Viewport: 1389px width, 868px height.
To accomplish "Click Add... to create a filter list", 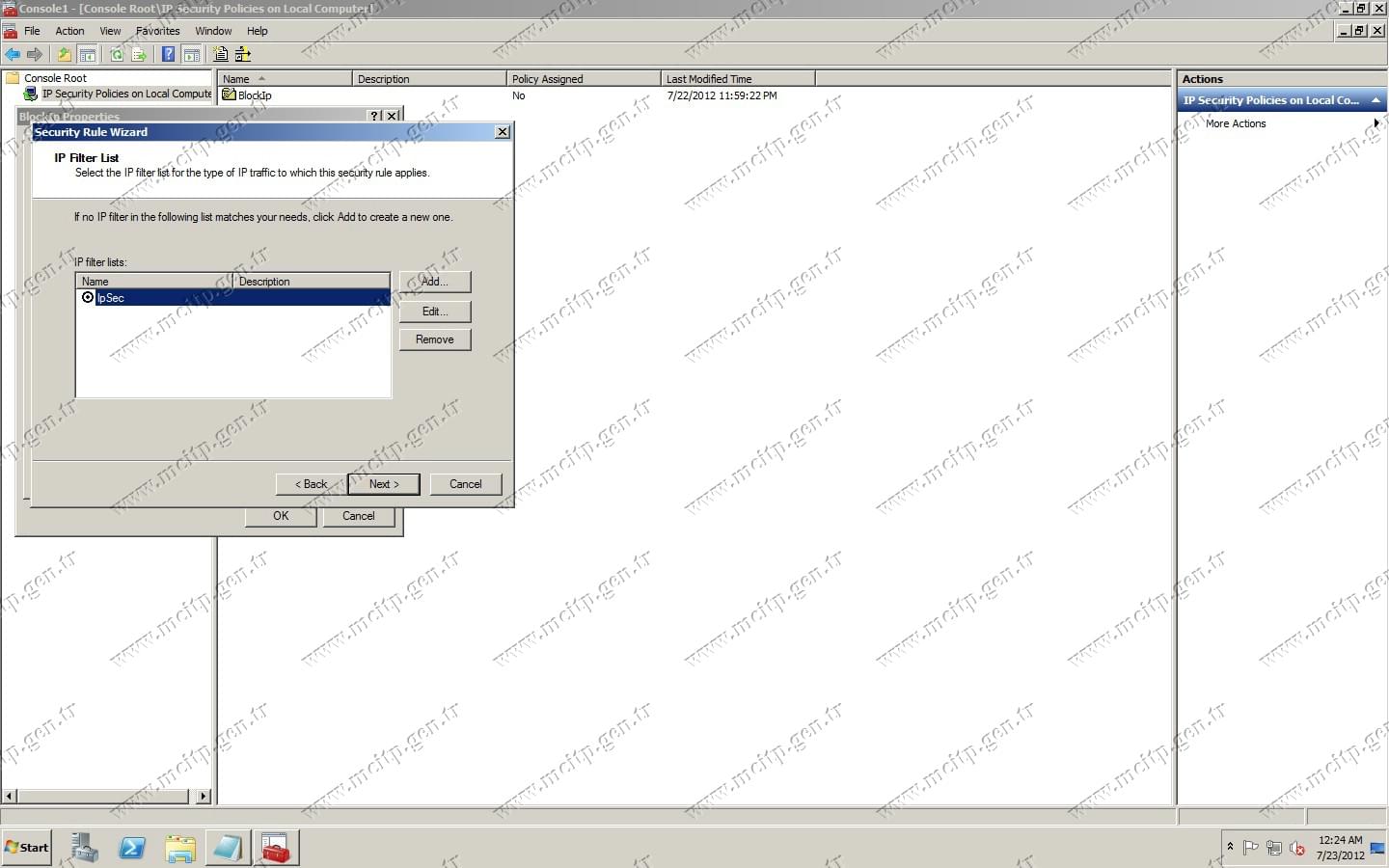I will [435, 282].
